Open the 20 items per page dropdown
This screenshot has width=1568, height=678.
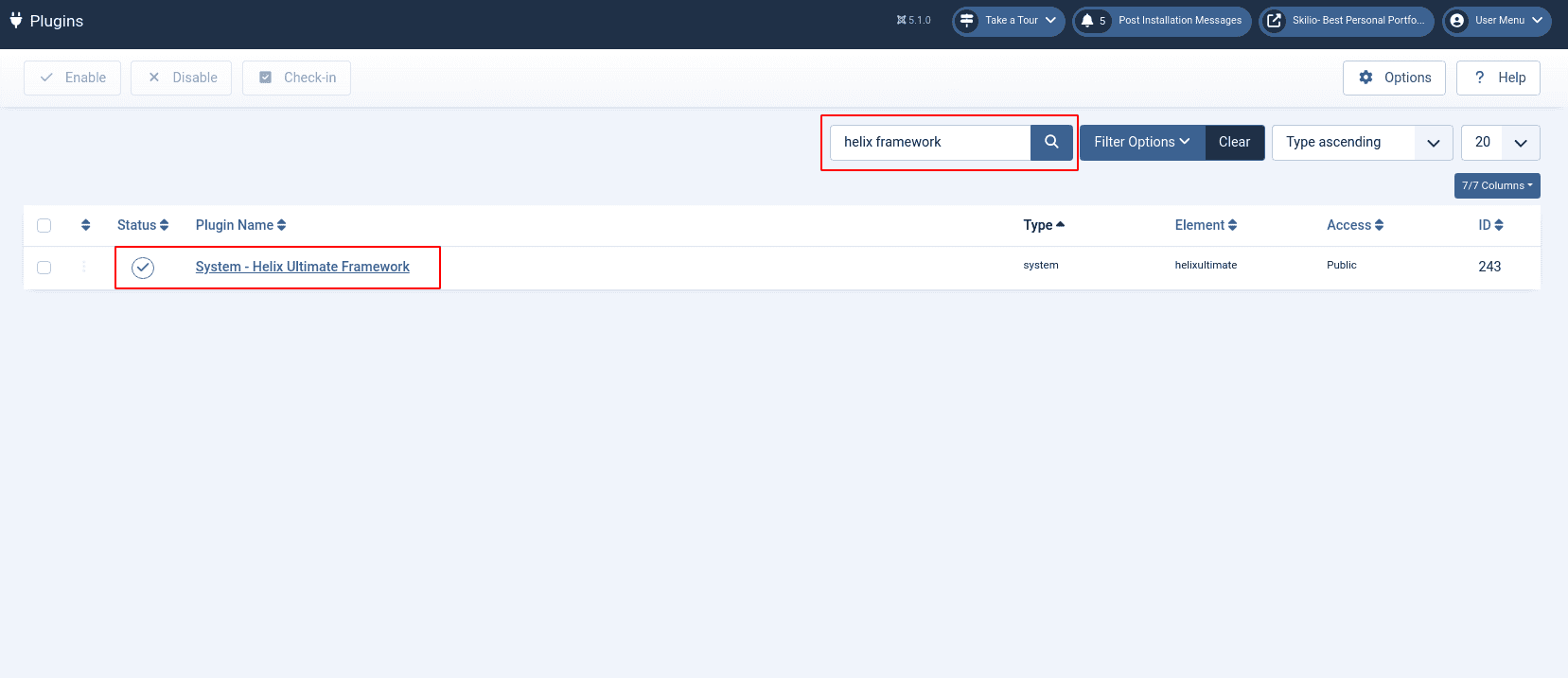click(1500, 142)
